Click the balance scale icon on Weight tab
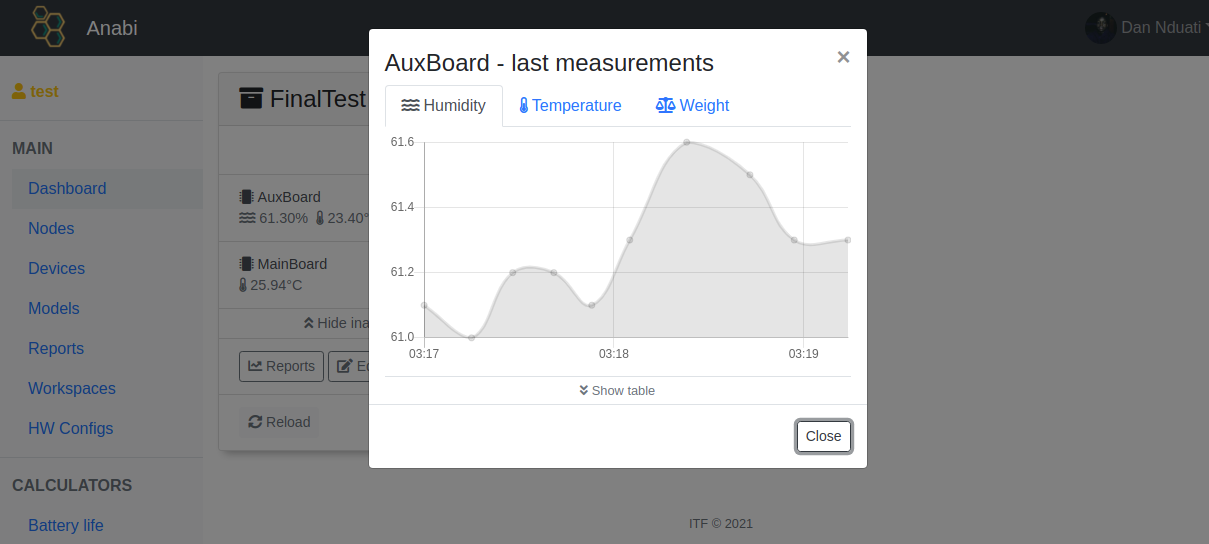Viewport: 1209px width, 544px height. pos(665,106)
